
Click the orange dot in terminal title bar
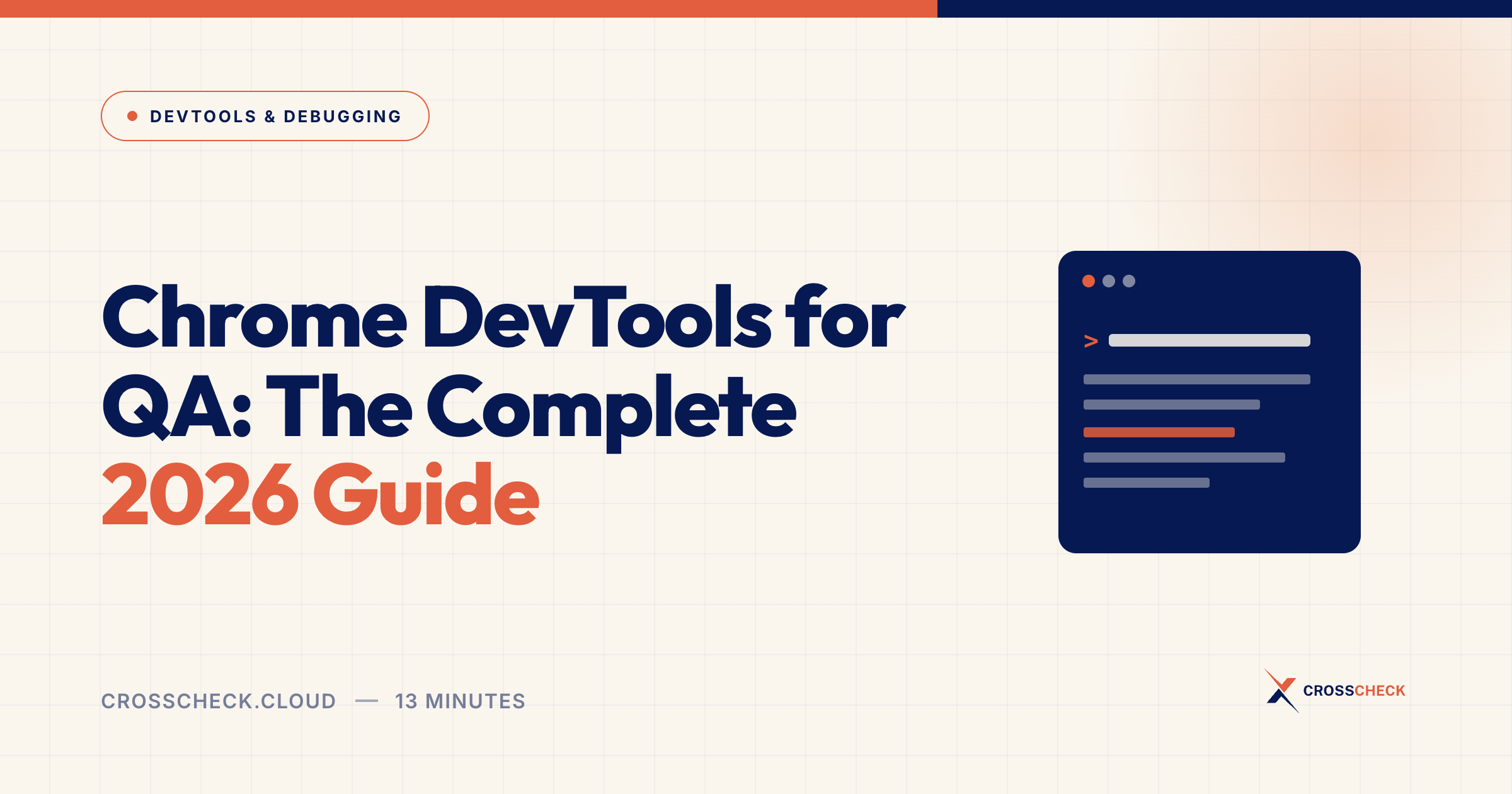click(1089, 281)
